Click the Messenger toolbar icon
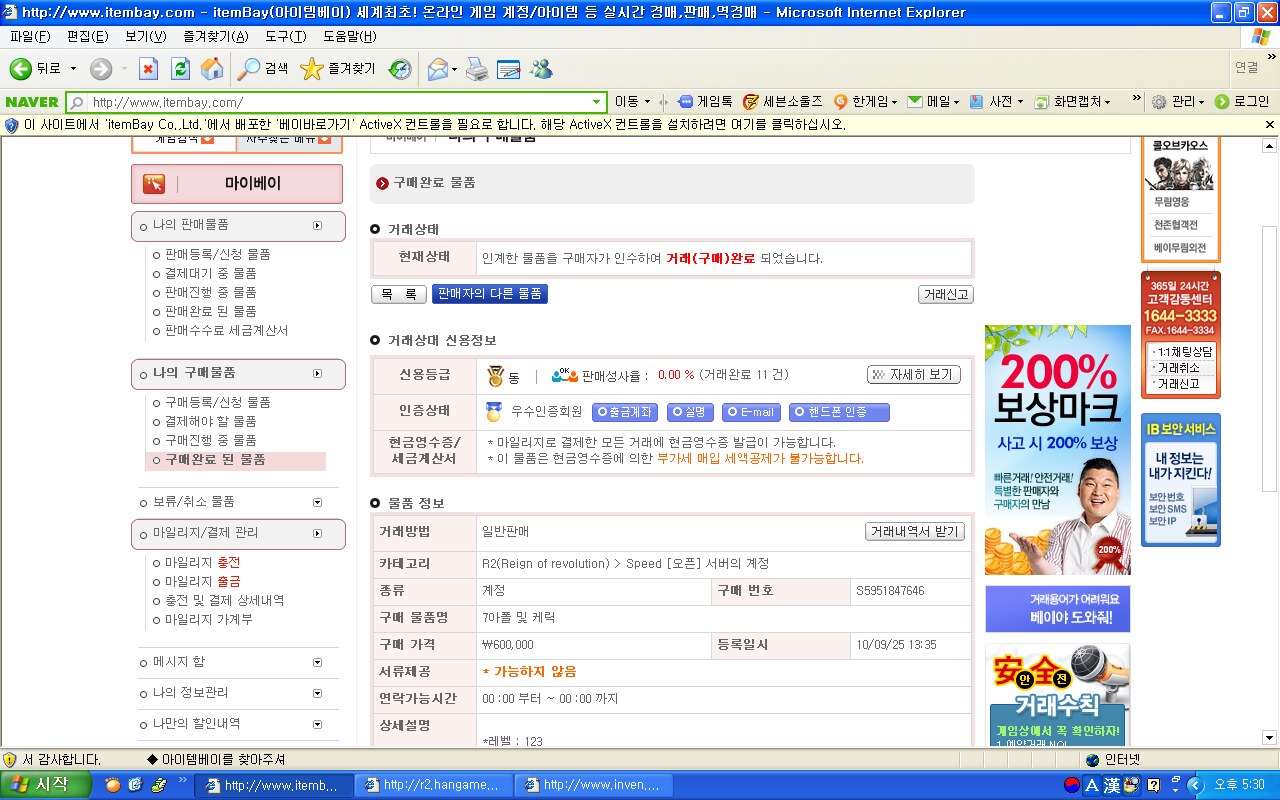Screen dimensions: 1280x800 (x=541, y=69)
